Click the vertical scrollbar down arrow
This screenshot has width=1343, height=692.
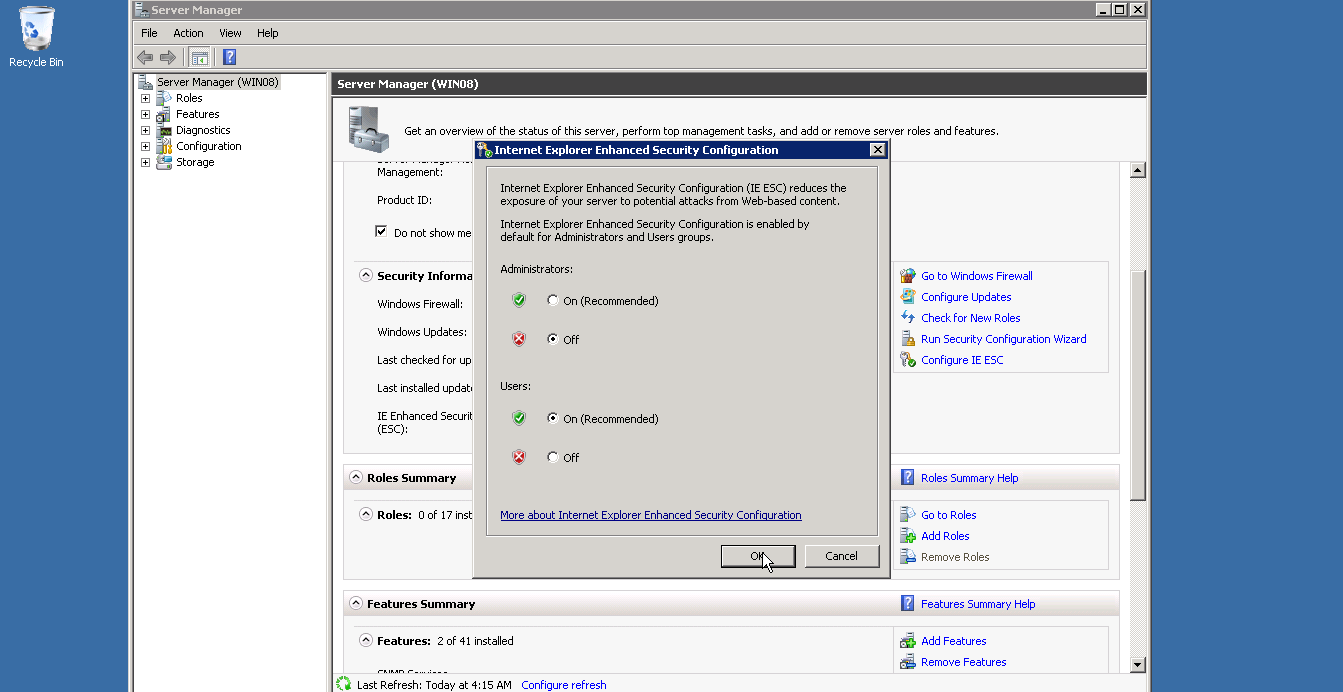[x=1137, y=665]
